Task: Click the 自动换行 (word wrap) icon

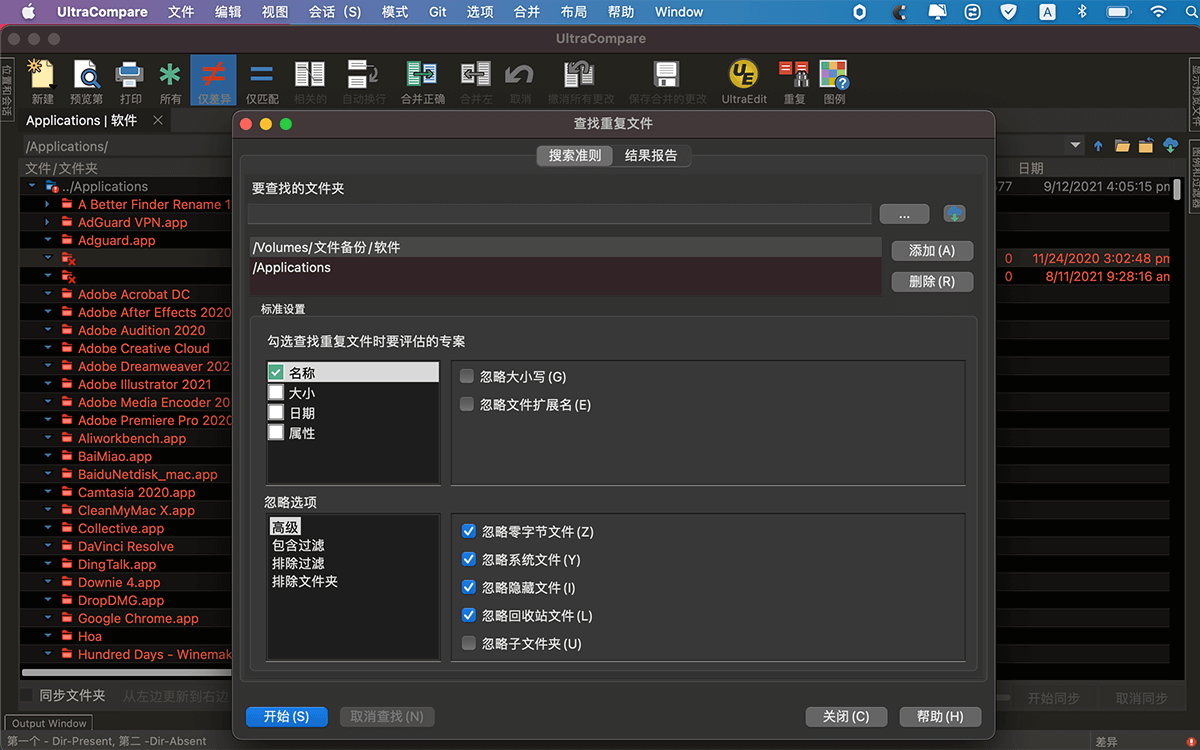Action: pos(362,75)
